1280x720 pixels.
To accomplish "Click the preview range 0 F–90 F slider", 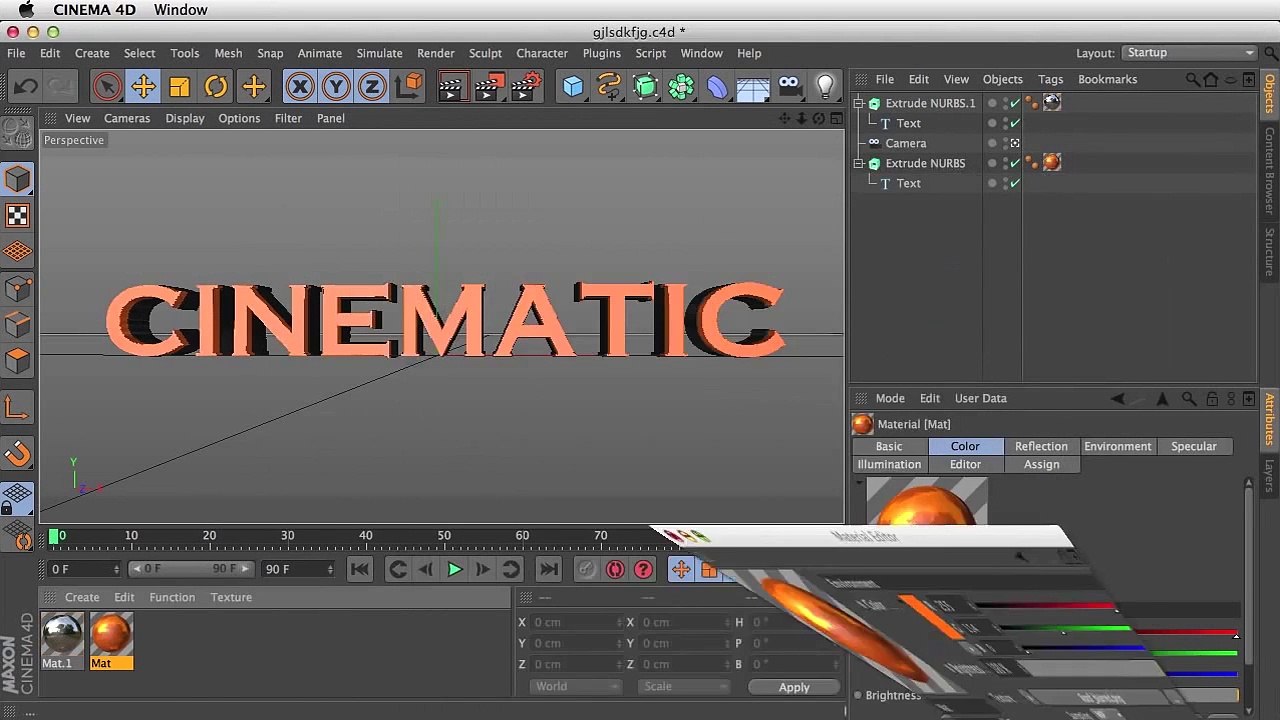I will [191, 569].
